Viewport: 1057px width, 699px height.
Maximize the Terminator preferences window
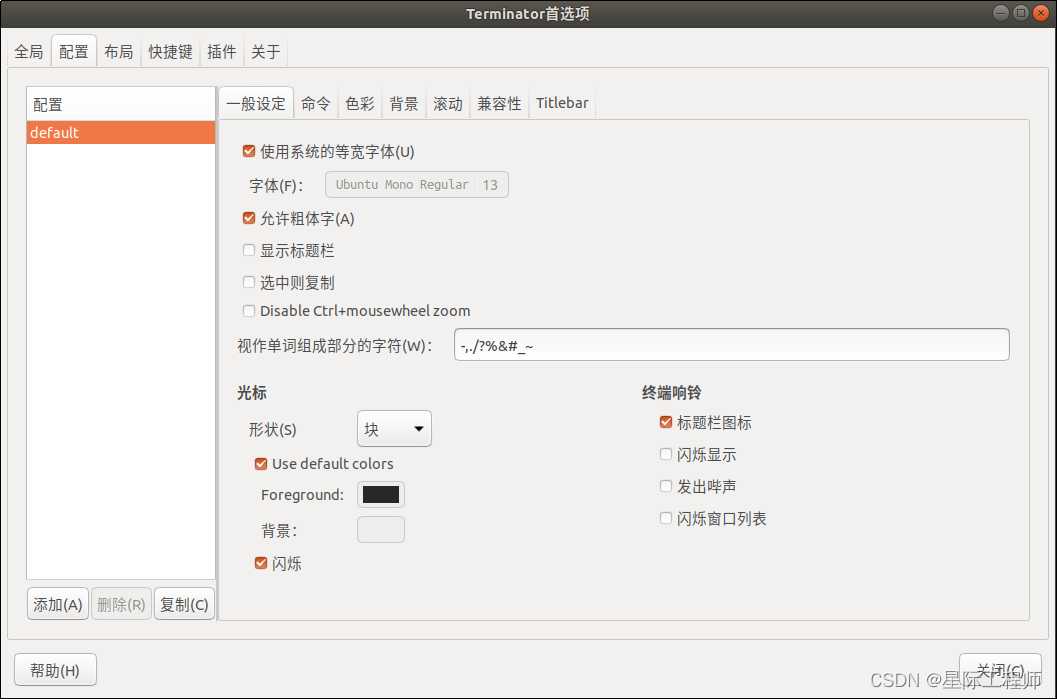pos(1021,13)
